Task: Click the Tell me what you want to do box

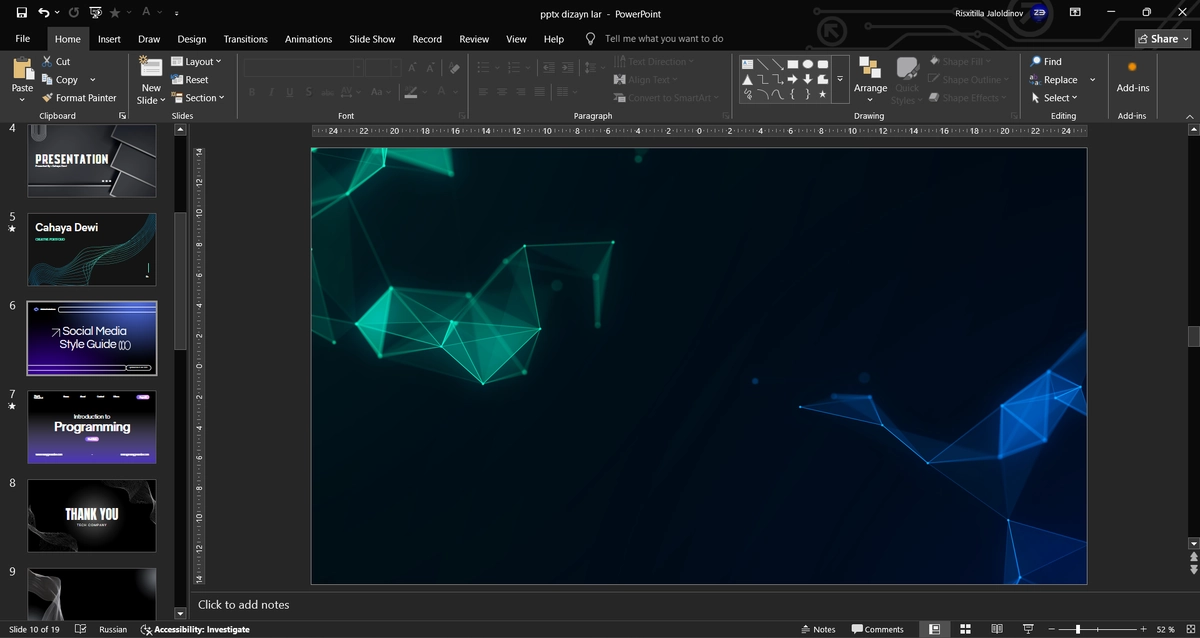Action: pyautogui.click(x=664, y=38)
